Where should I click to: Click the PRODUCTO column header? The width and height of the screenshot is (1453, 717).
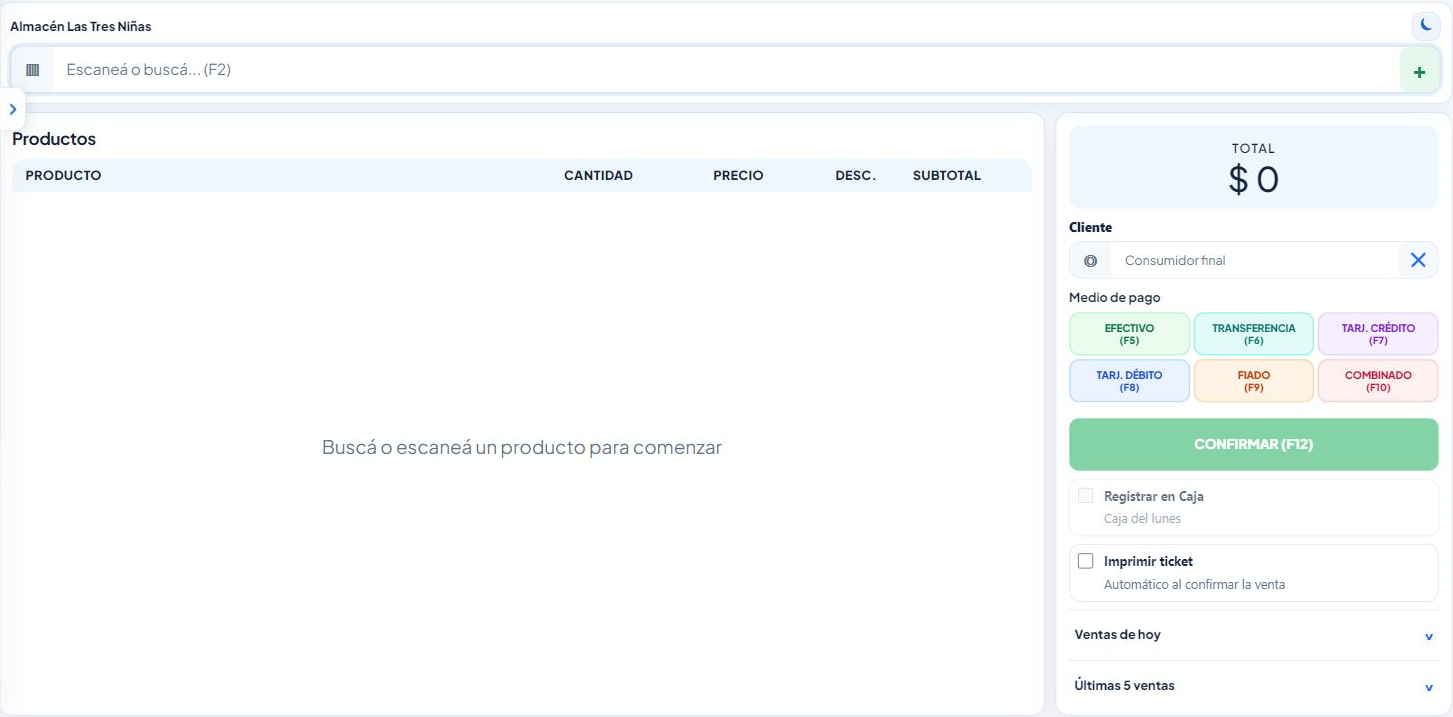click(63, 175)
